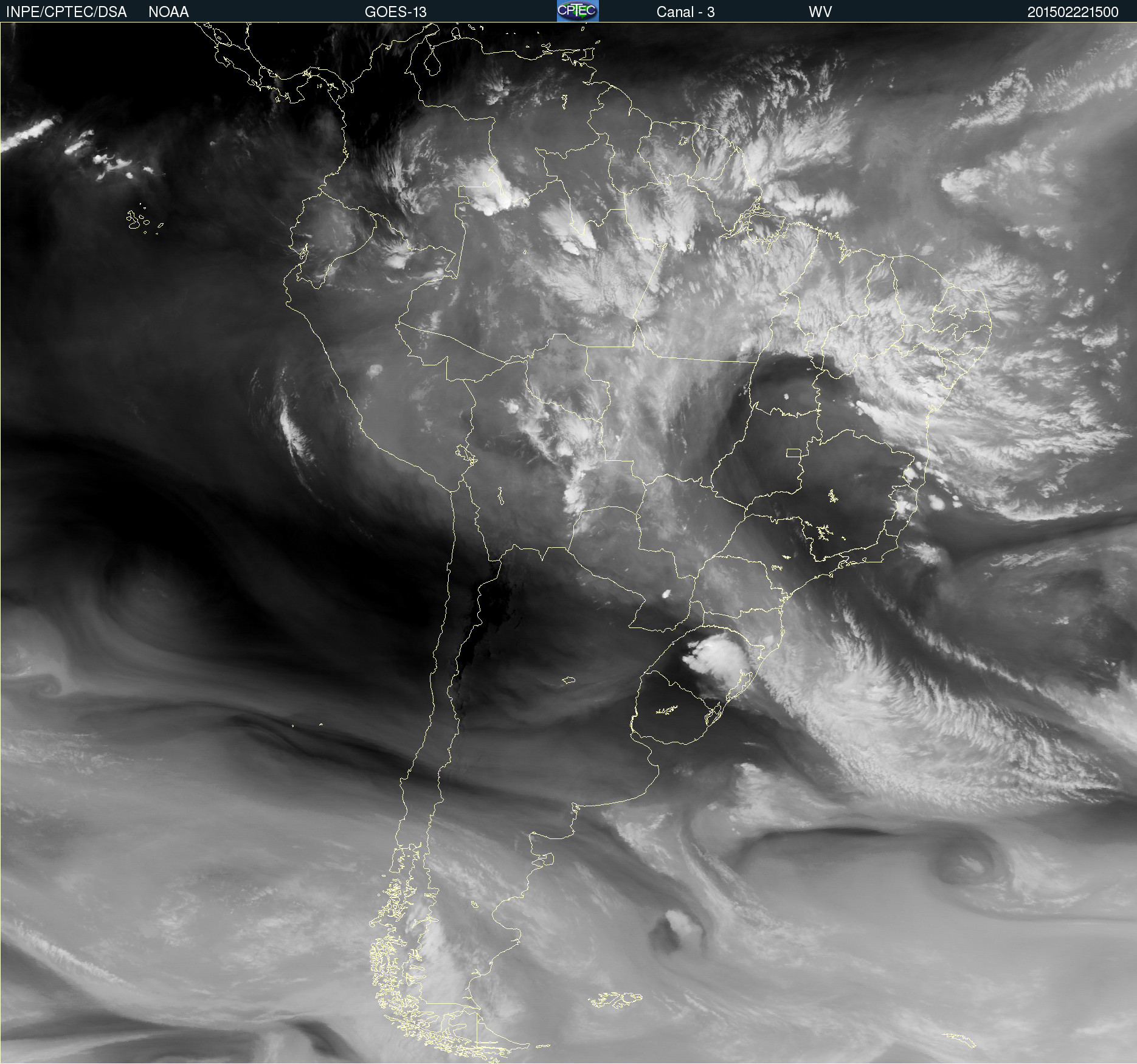Screen dimensions: 1137x1064
Task: Click the INPE/CPTEC/DSA header text
Action: tap(66, 12)
